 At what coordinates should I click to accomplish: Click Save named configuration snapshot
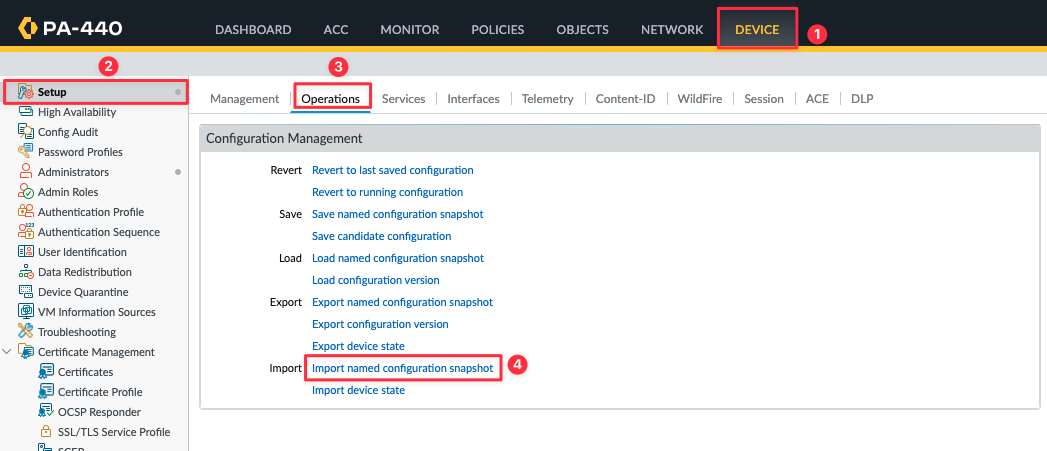[398, 214]
